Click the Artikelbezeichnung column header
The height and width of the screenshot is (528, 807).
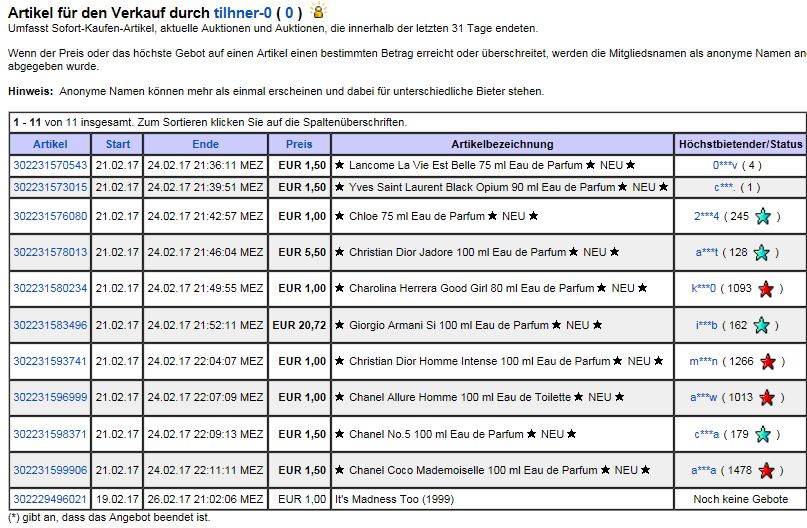pos(502,144)
